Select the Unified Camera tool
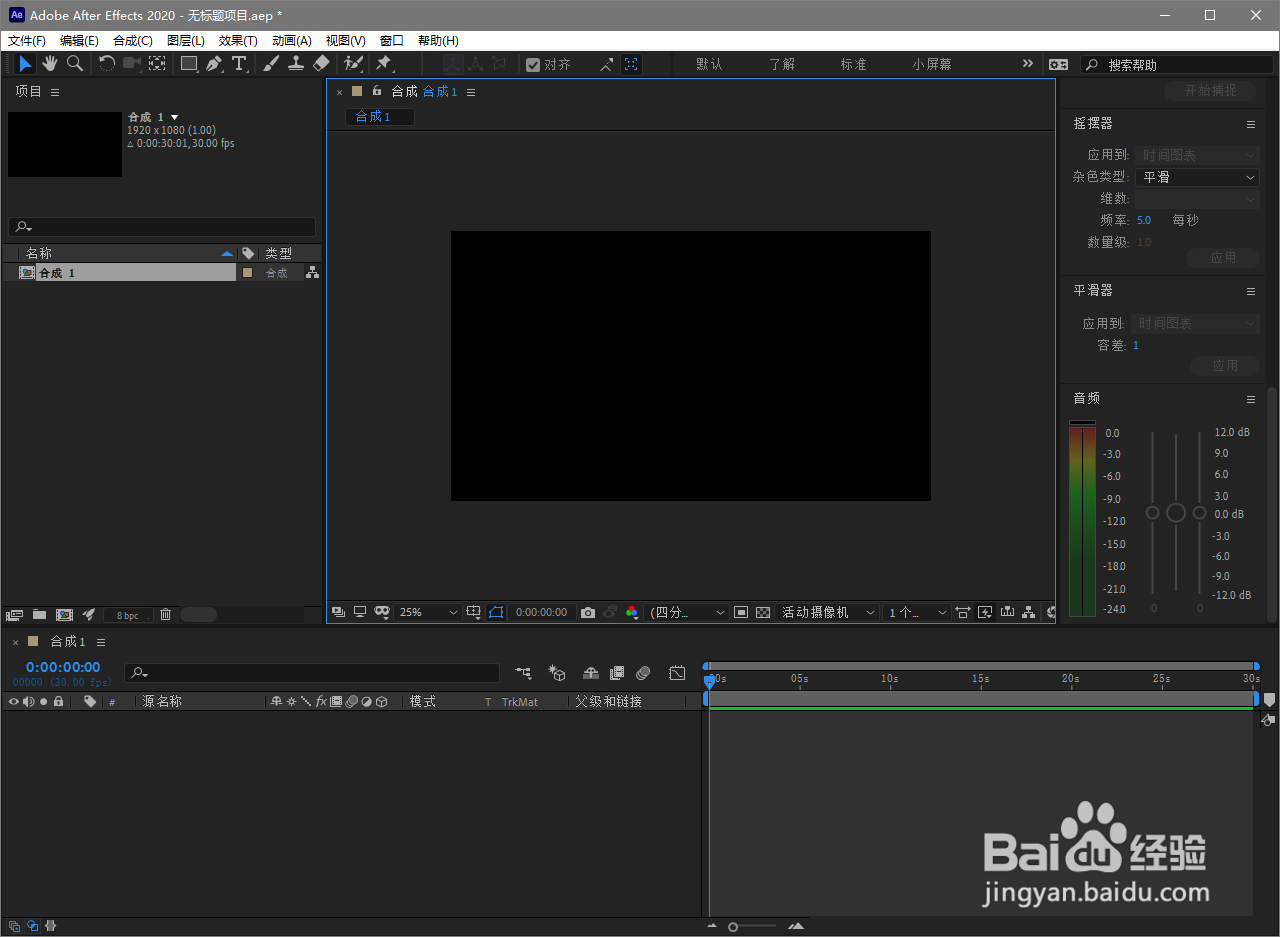Screen dimensions: 1280x937 point(132,64)
